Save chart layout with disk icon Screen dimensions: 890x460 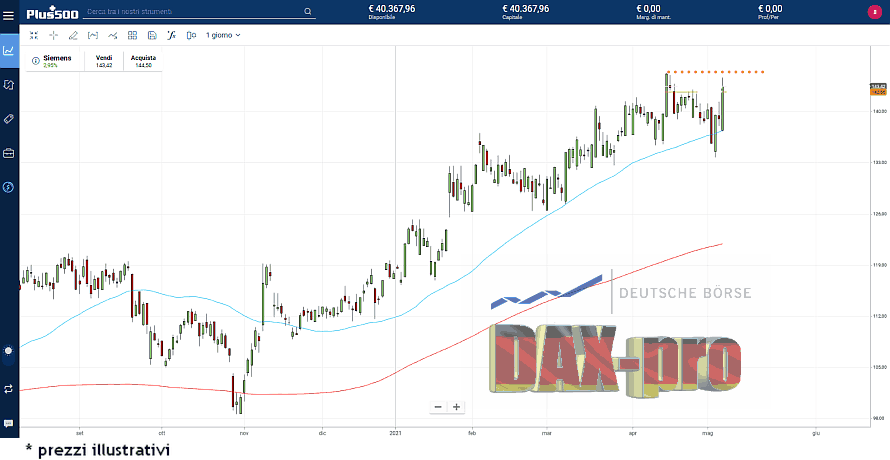(x=152, y=35)
